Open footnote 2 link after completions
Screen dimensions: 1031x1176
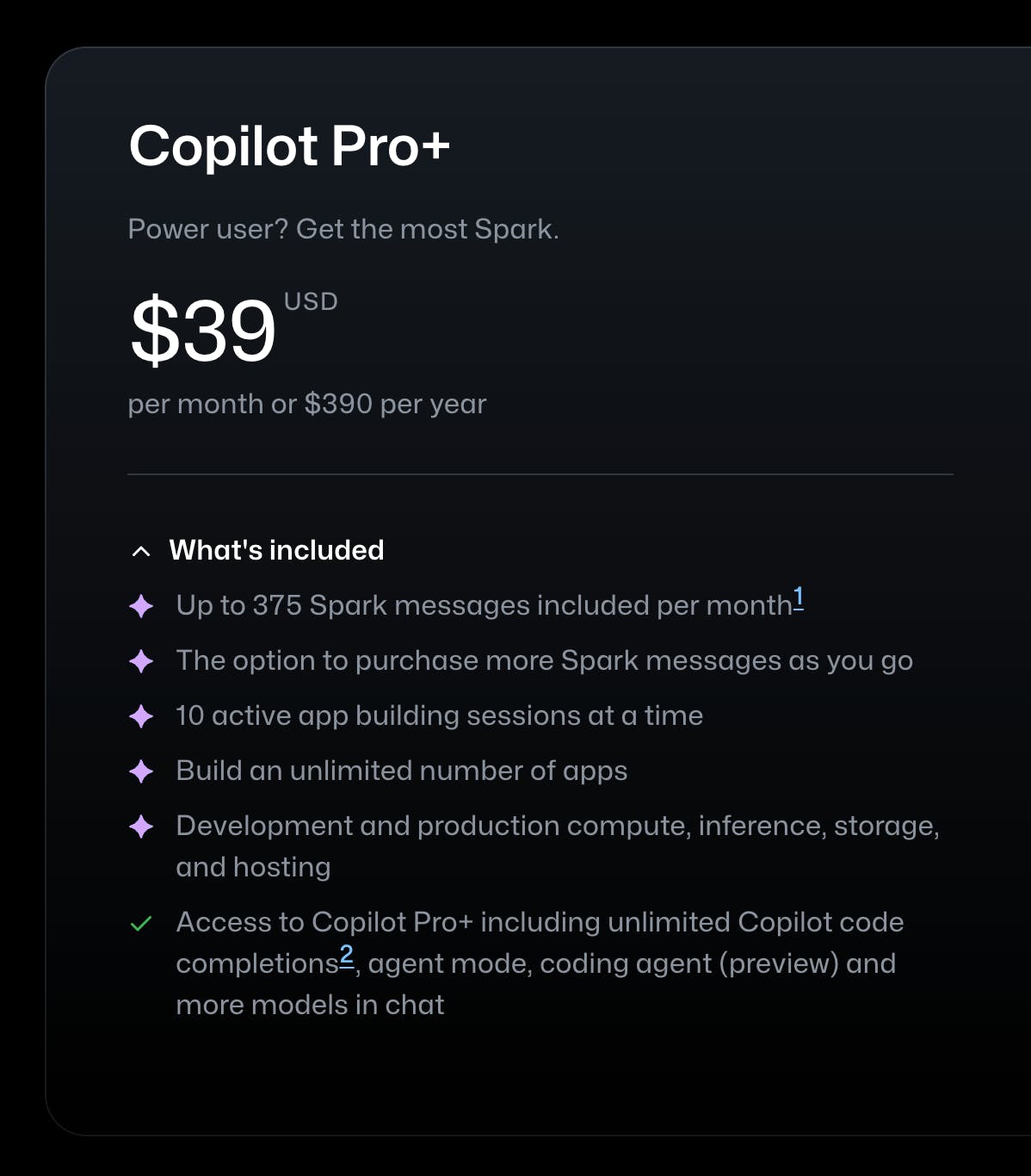(346, 956)
